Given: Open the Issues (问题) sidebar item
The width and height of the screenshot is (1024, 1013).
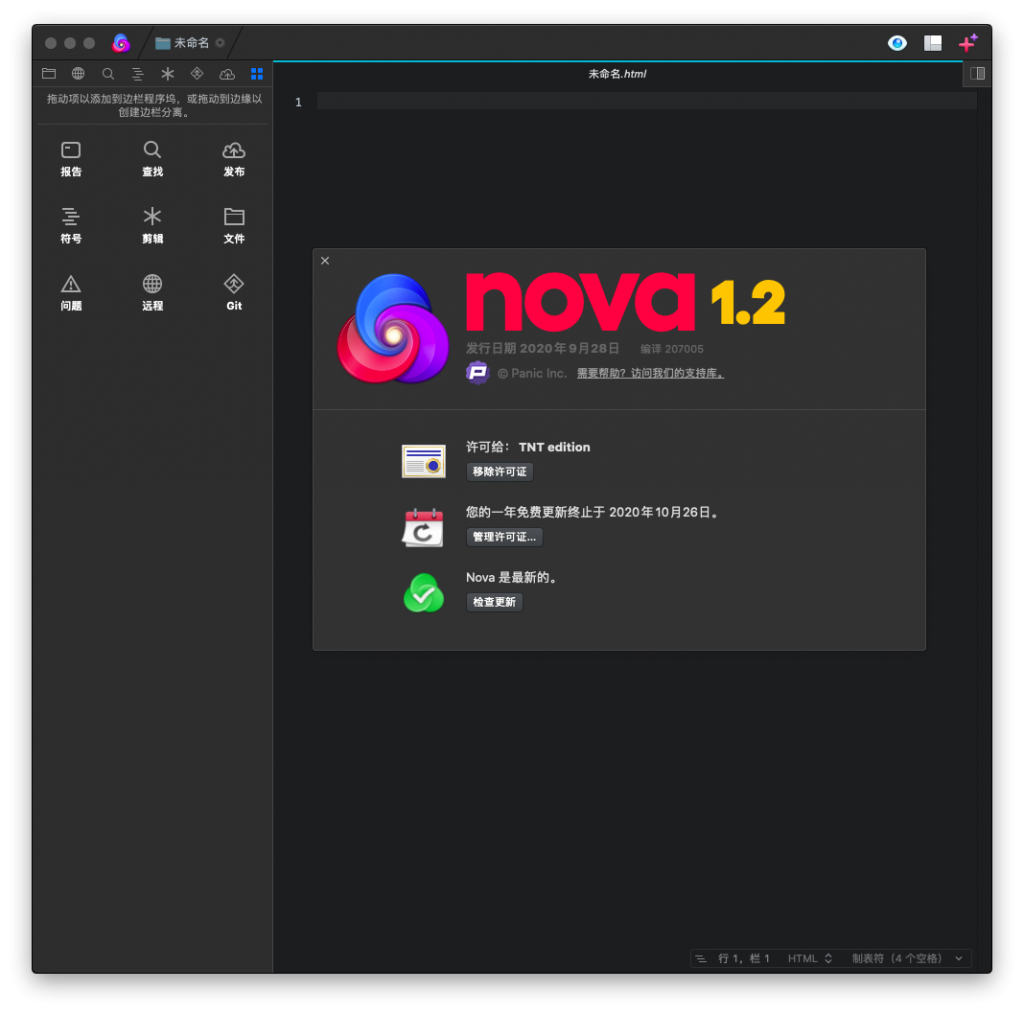Looking at the screenshot, I should [x=71, y=293].
